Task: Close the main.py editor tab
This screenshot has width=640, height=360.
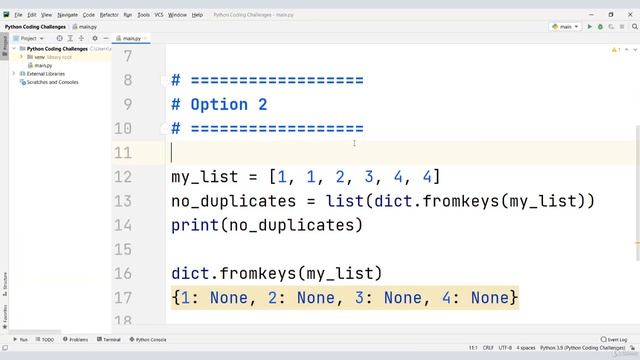Action: point(145,38)
